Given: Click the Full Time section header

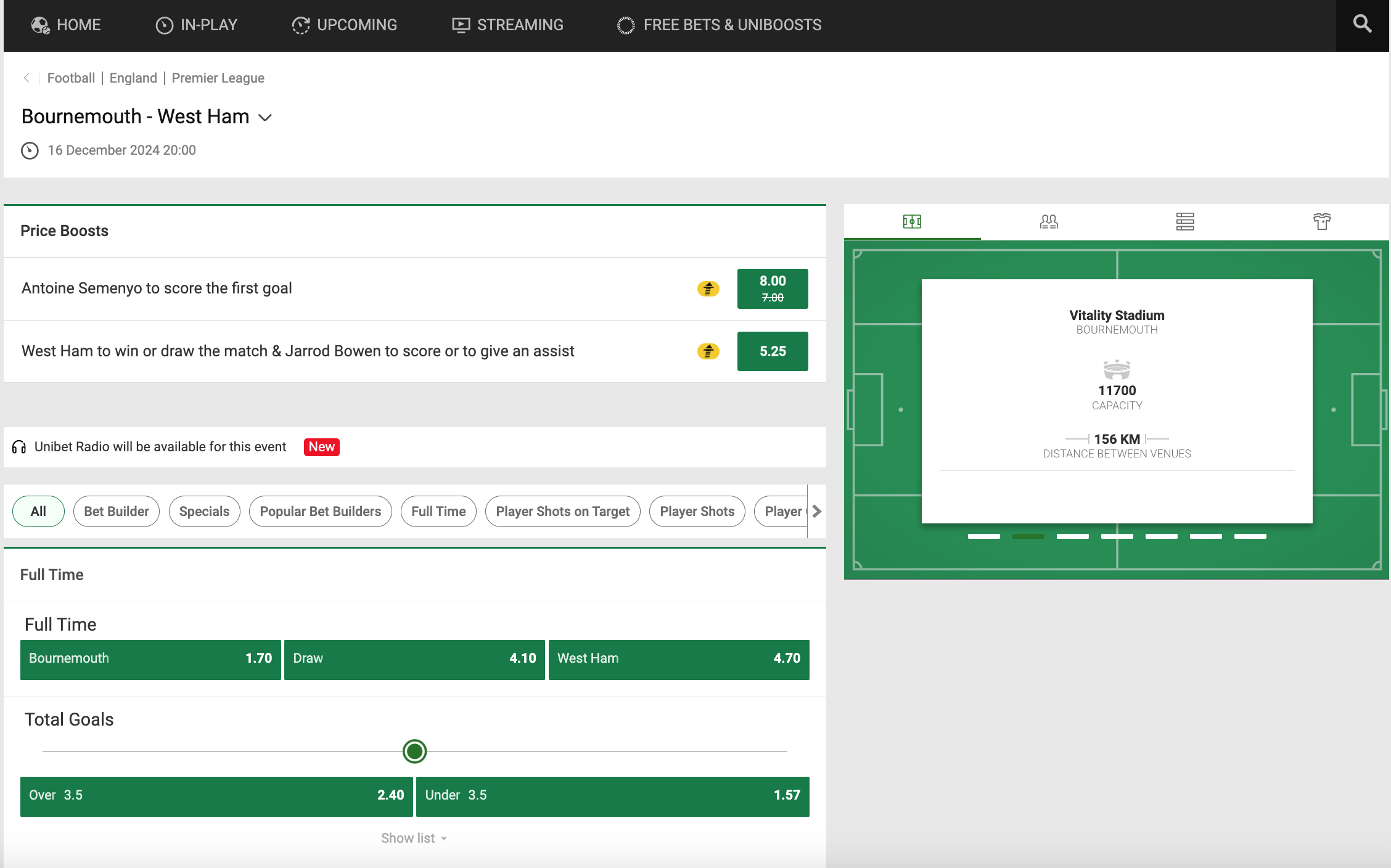Looking at the screenshot, I should click(52, 575).
